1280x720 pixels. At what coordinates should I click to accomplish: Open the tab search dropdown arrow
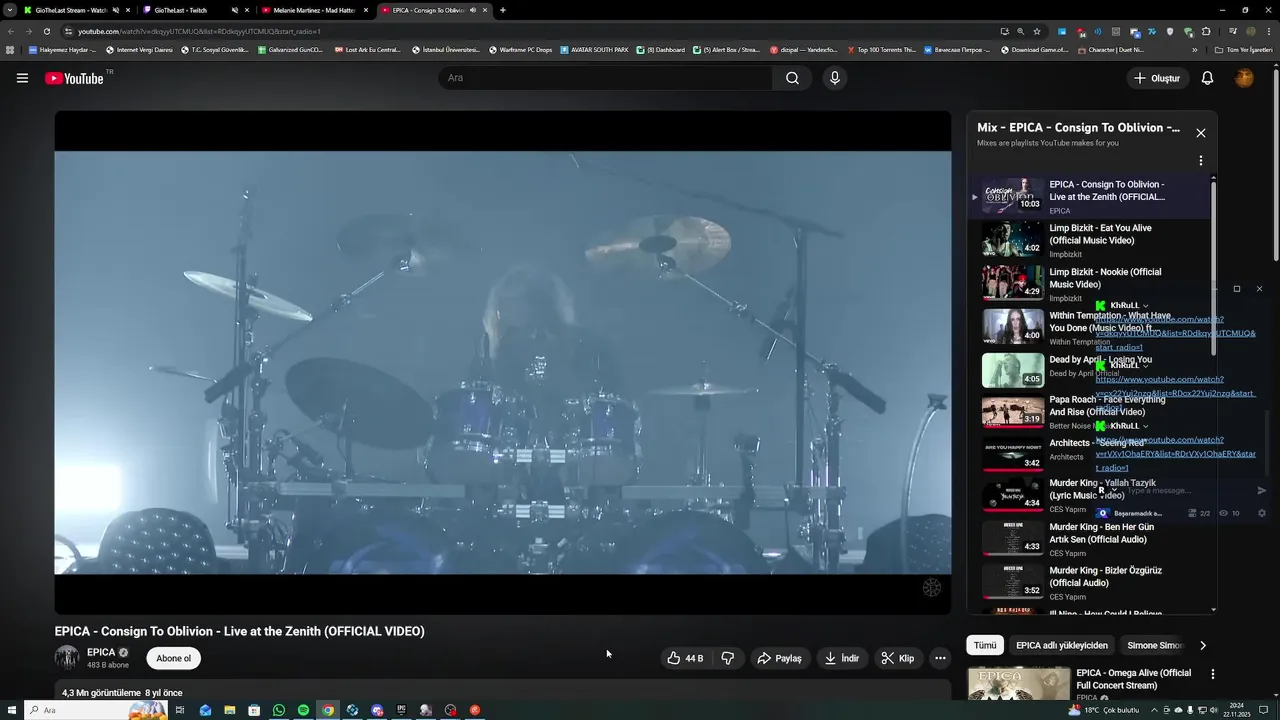tap(9, 10)
